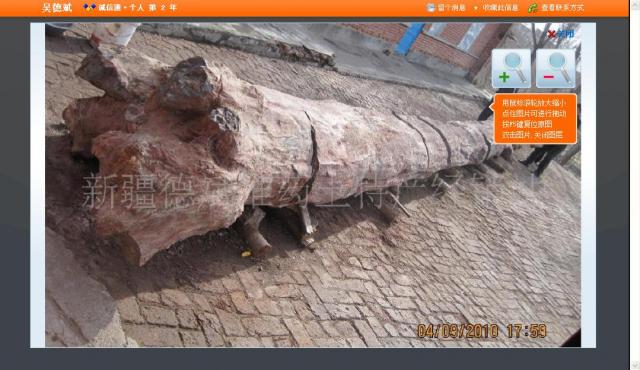Zoom in with the green plus magnifier
Image resolution: width=640 pixels, height=370 pixels.
pyautogui.click(x=511, y=69)
